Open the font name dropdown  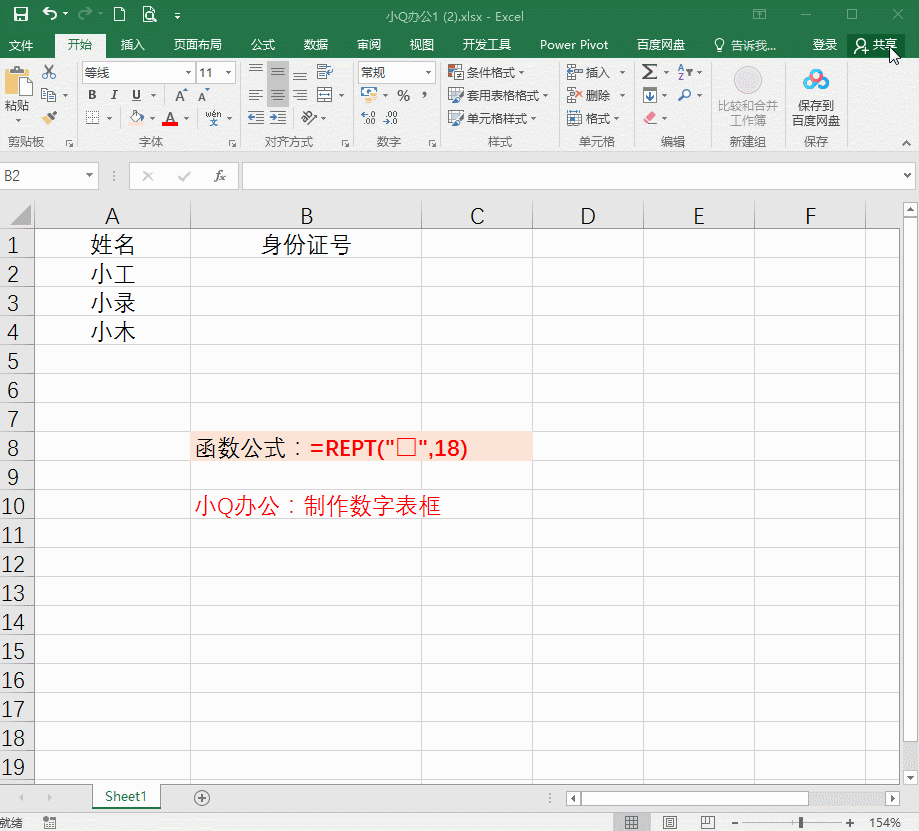pyautogui.click(x=188, y=73)
